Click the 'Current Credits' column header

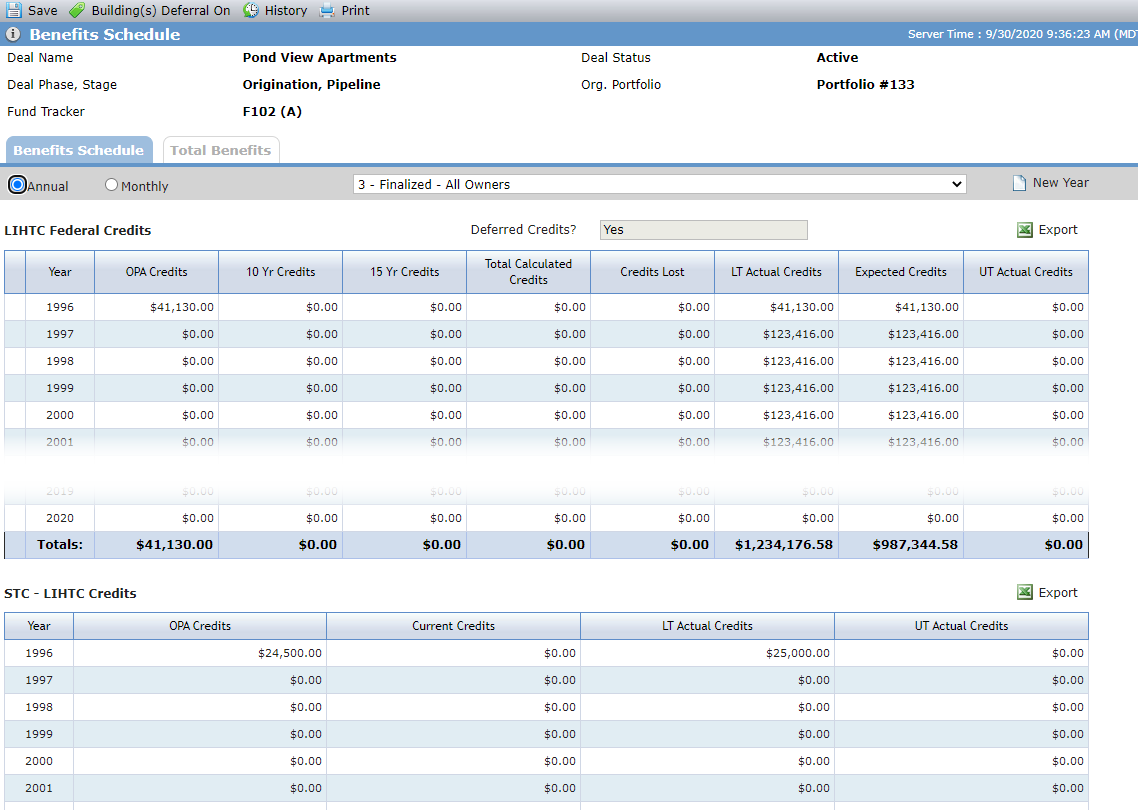pyautogui.click(x=453, y=626)
